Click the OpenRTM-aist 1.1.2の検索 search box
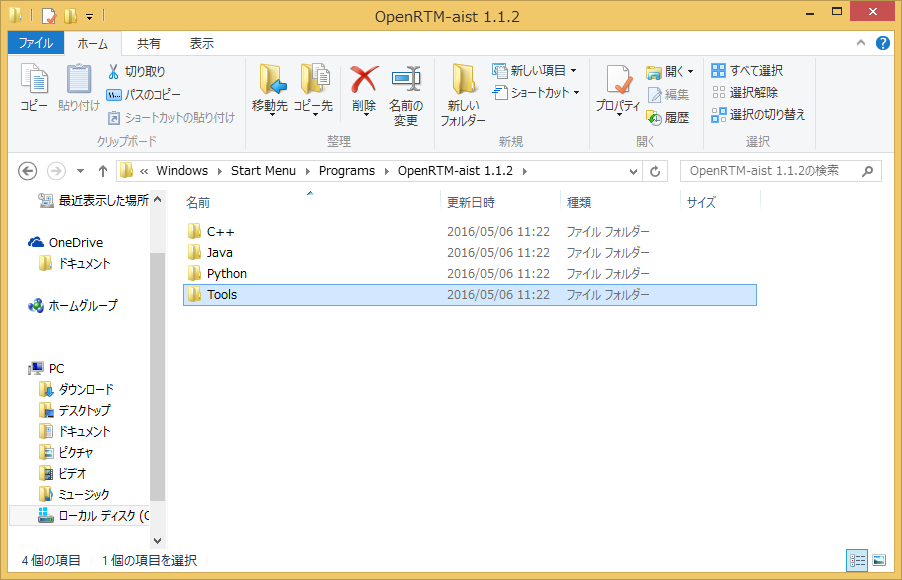 (x=781, y=171)
